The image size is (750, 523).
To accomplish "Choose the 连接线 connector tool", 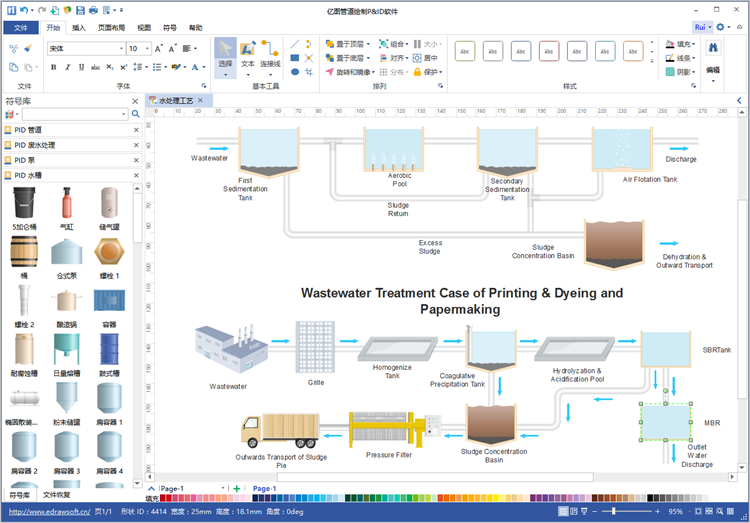I will (x=270, y=54).
